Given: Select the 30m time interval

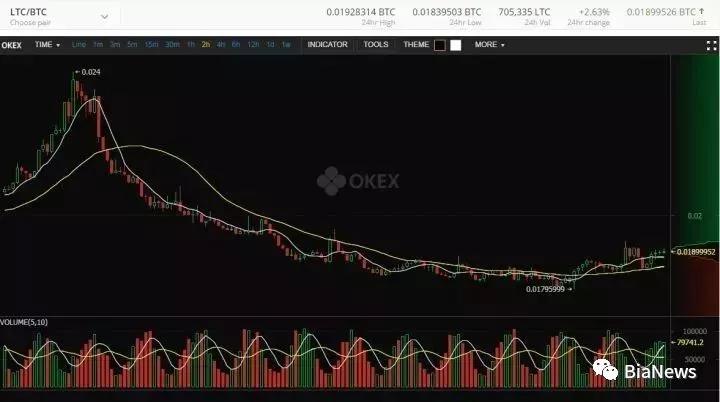Looking at the screenshot, I should (172, 45).
